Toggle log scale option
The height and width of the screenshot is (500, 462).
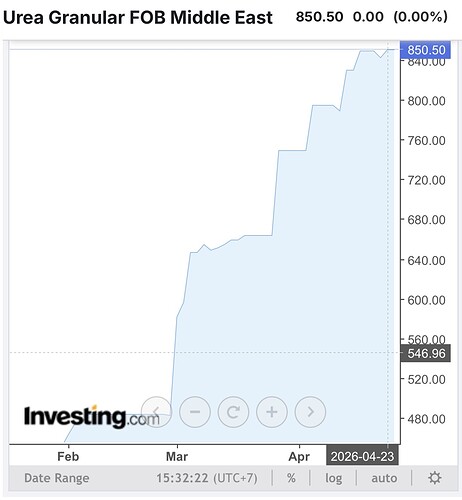[x=333, y=478]
